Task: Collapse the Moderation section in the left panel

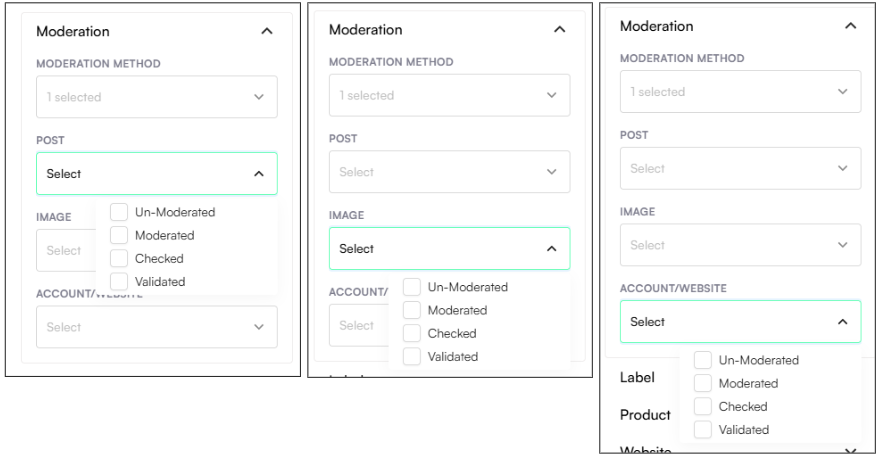Action: pos(266,32)
